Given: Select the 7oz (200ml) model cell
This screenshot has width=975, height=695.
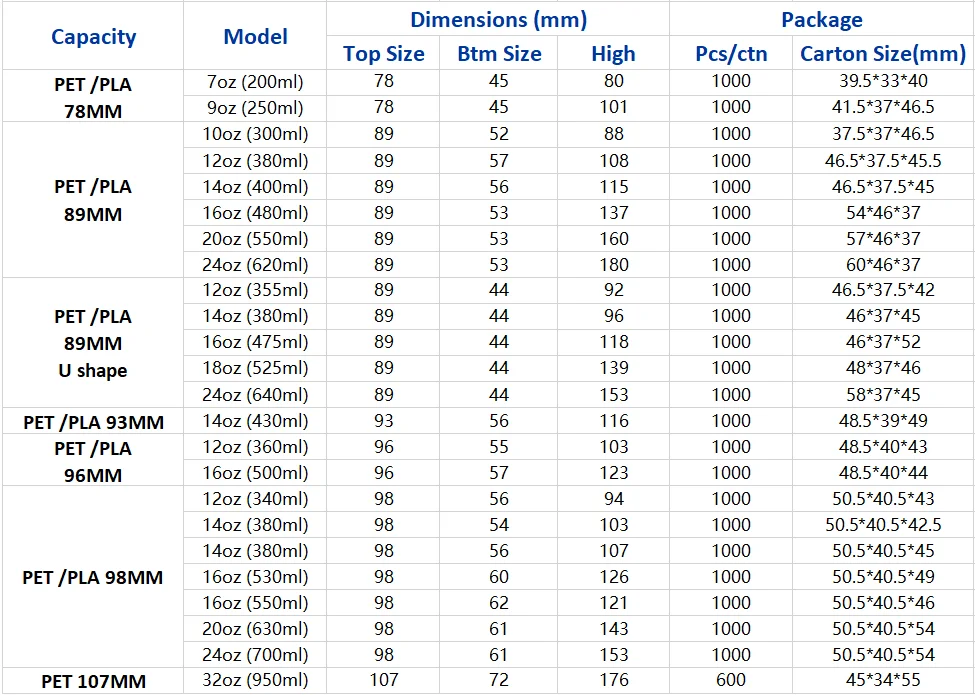Looking at the screenshot, I should pos(255,81).
